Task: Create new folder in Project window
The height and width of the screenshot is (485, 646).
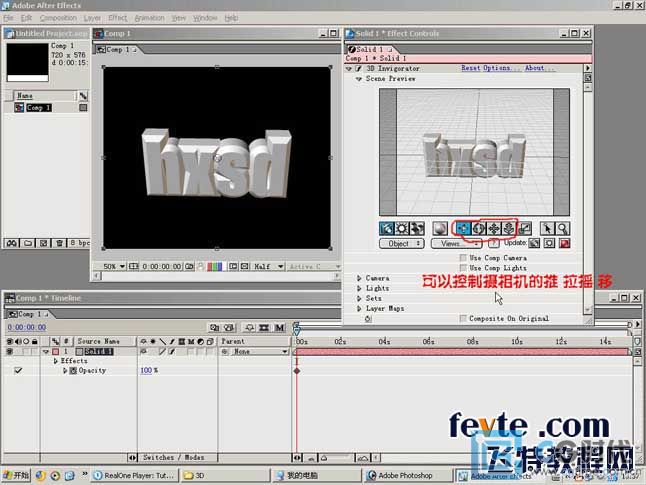Action: click(x=28, y=243)
